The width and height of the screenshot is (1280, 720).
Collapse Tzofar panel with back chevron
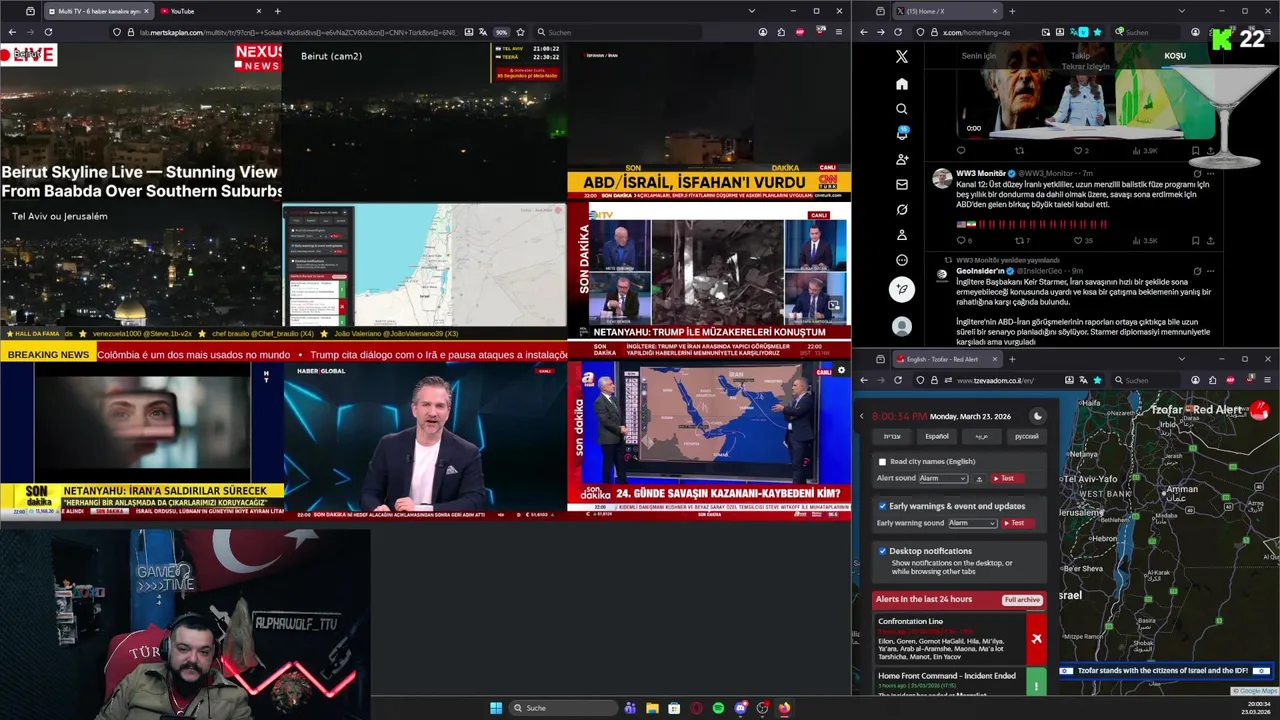pyautogui.click(x=861, y=416)
